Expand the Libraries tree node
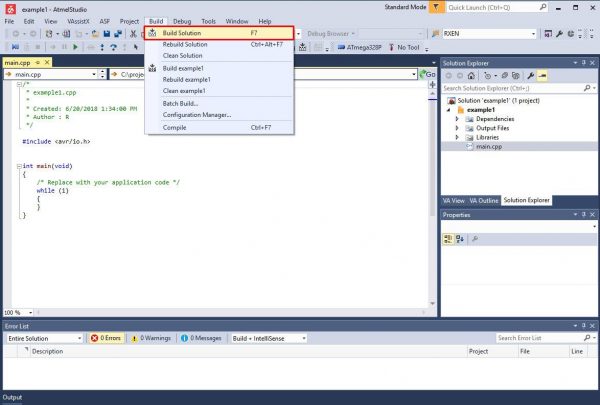Image resolution: width=600 pixels, height=405 pixels. pyautogui.click(x=457, y=137)
